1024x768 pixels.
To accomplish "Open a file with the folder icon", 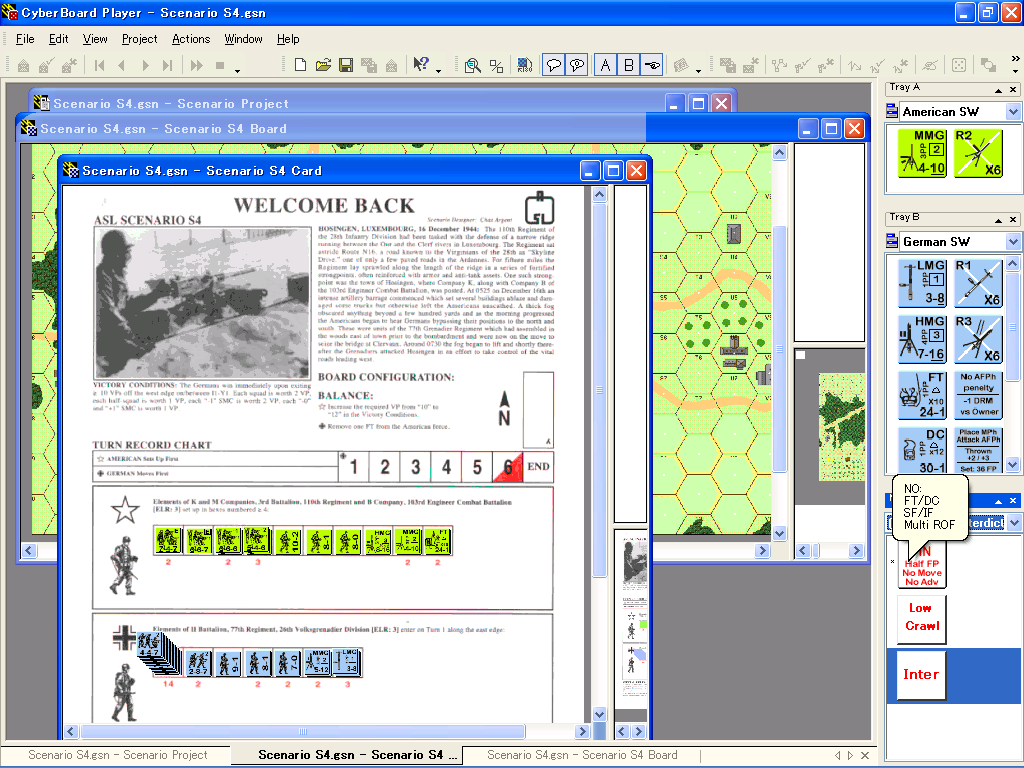I will 323,65.
